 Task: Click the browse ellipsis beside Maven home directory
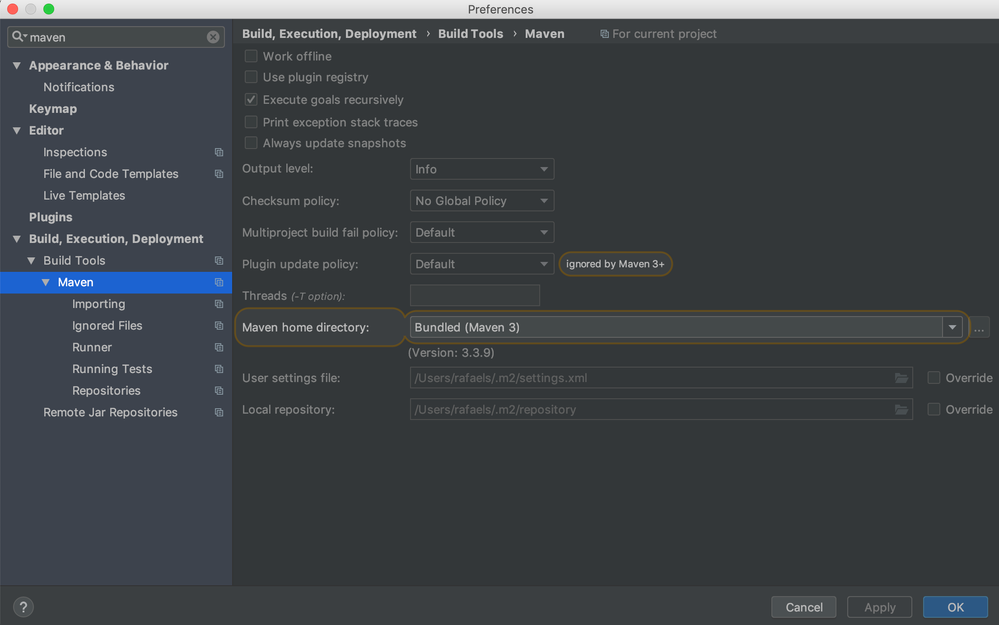click(978, 327)
